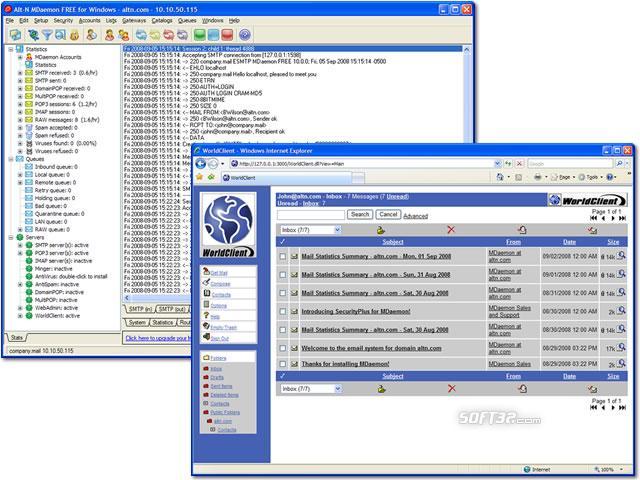Click the MDaemon log pane scroll up arrow

coord(467,49)
